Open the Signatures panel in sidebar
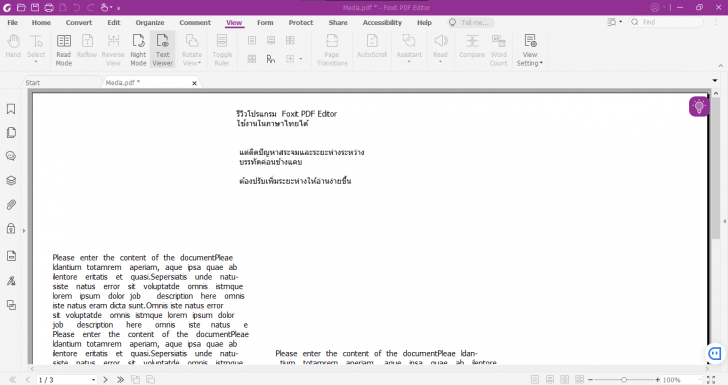The width and height of the screenshot is (728, 385). (11, 281)
